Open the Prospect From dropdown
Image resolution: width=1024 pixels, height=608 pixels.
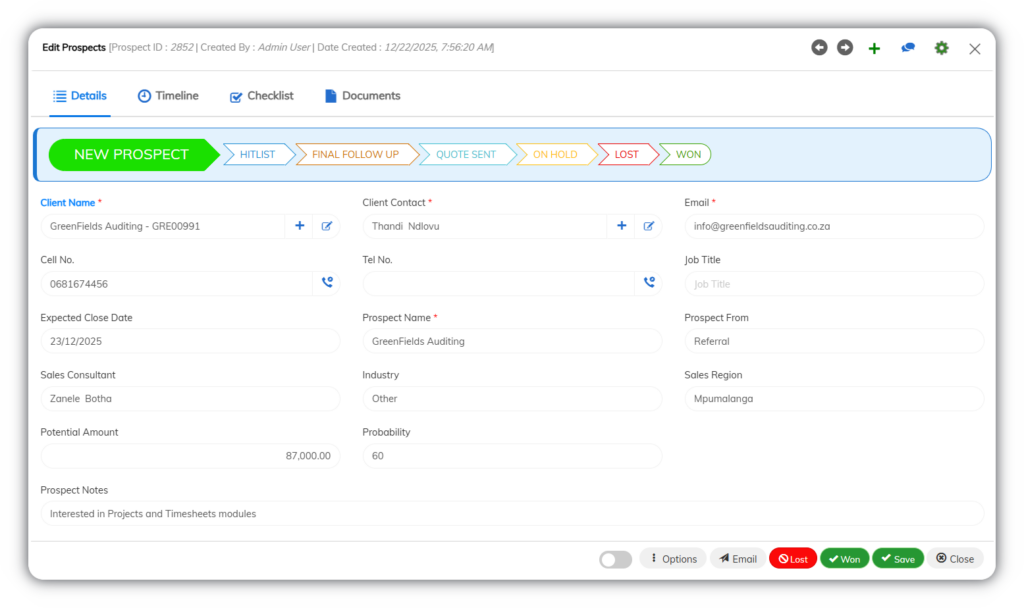coord(834,341)
